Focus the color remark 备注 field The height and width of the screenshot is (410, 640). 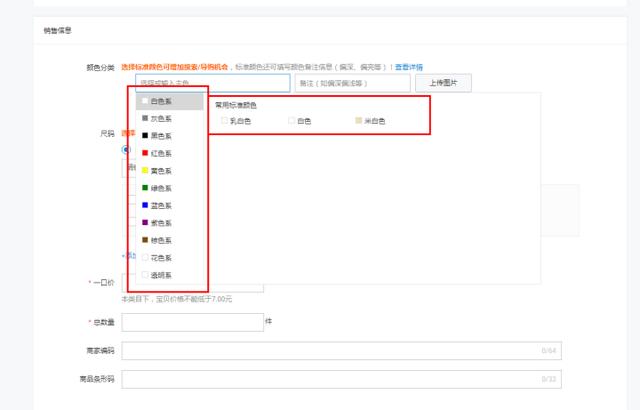click(x=353, y=83)
